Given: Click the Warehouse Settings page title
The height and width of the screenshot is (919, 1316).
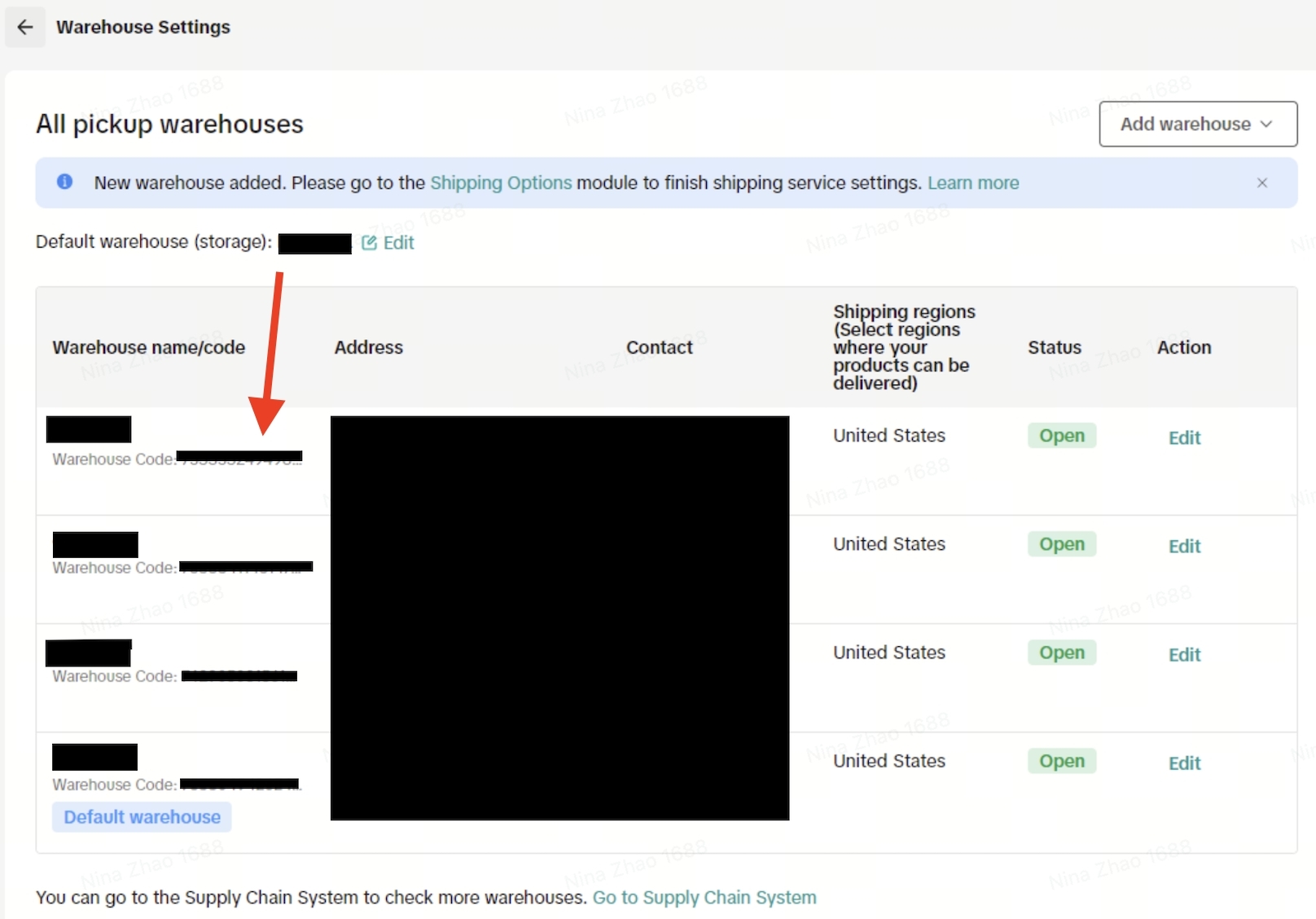Looking at the screenshot, I should tap(143, 27).
